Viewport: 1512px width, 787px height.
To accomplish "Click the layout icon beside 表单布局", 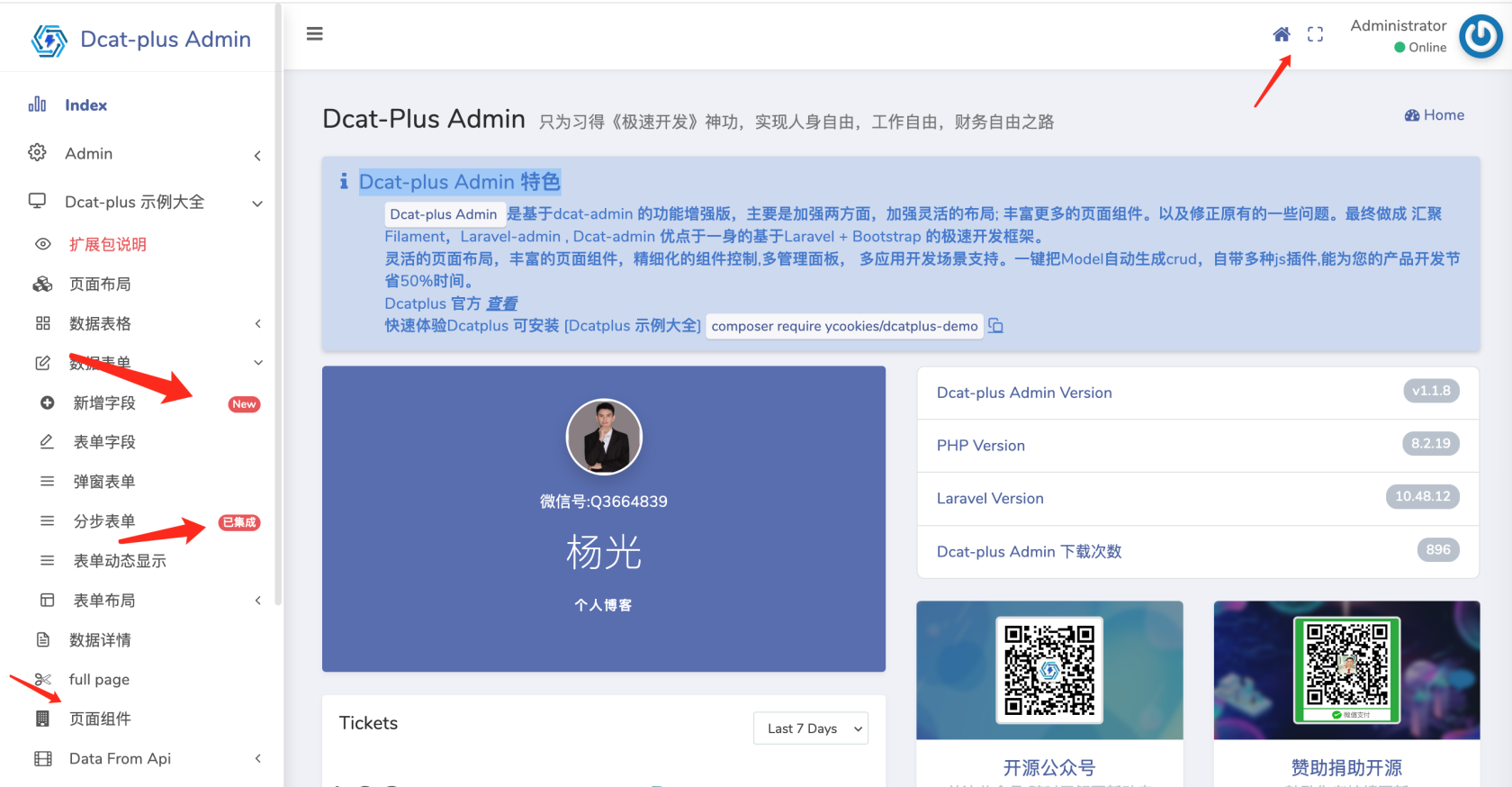I will (47, 600).
